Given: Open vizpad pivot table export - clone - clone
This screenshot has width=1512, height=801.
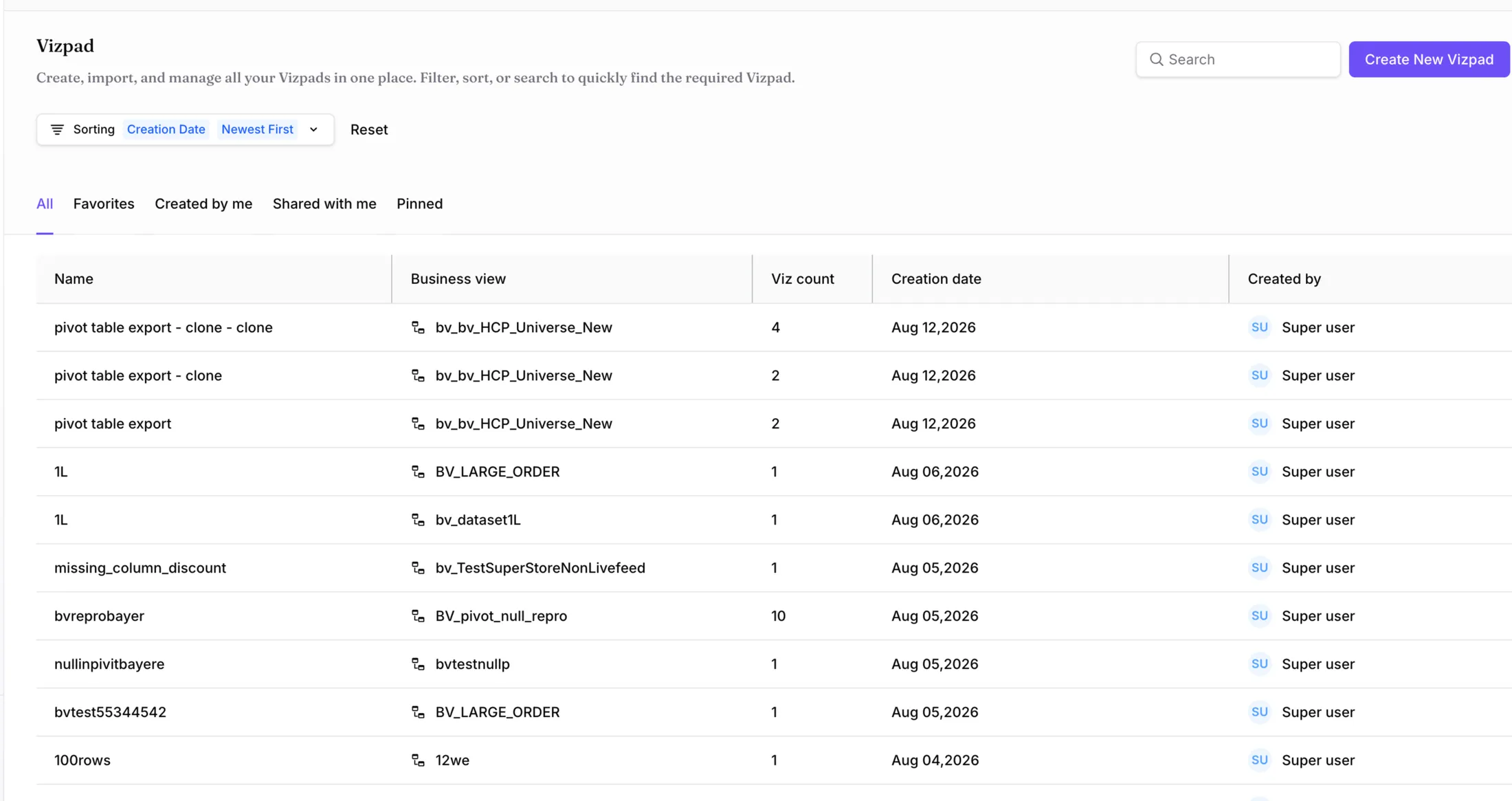Looking at the screenshot, I should click(x=164, y=327).
